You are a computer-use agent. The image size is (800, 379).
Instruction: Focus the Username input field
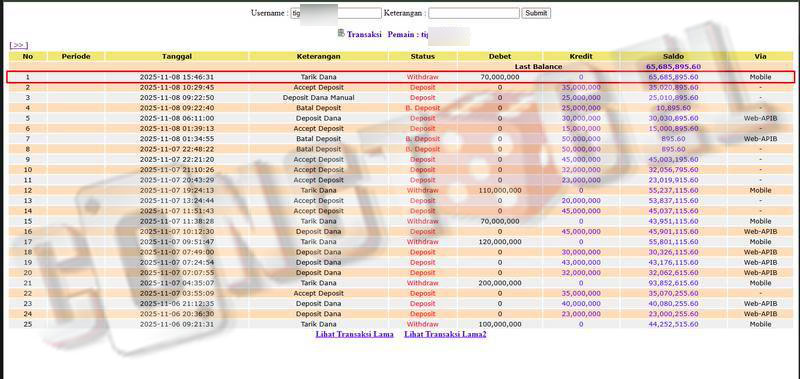[x=336, y=13]
